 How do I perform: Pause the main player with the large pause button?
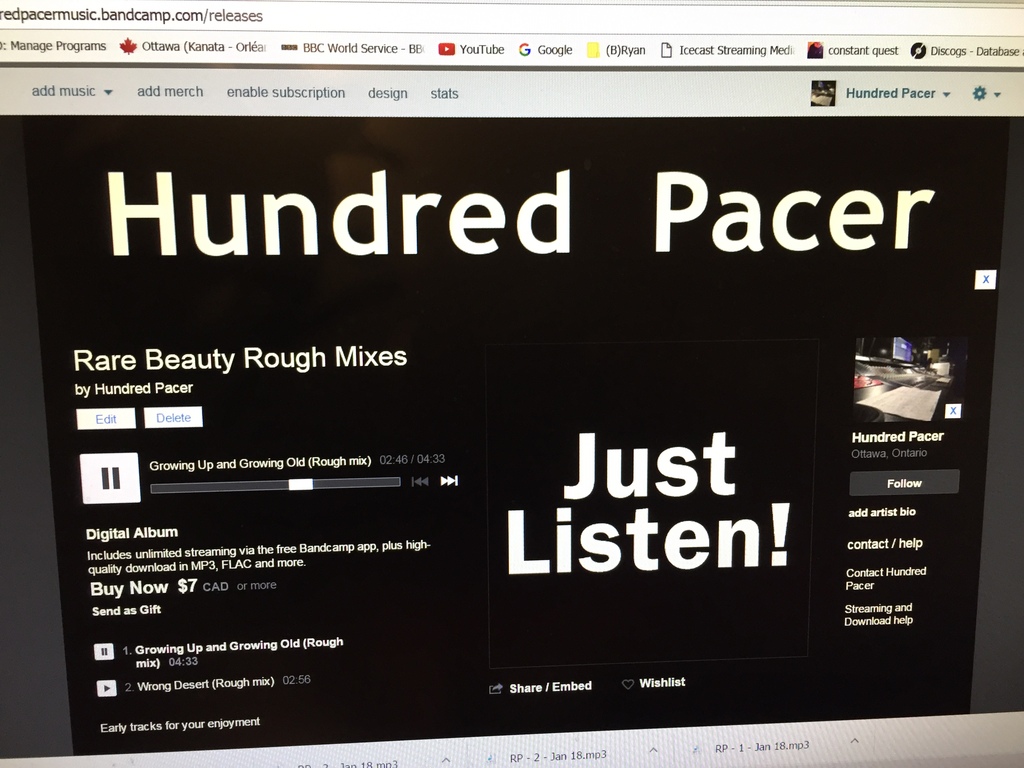110,478
